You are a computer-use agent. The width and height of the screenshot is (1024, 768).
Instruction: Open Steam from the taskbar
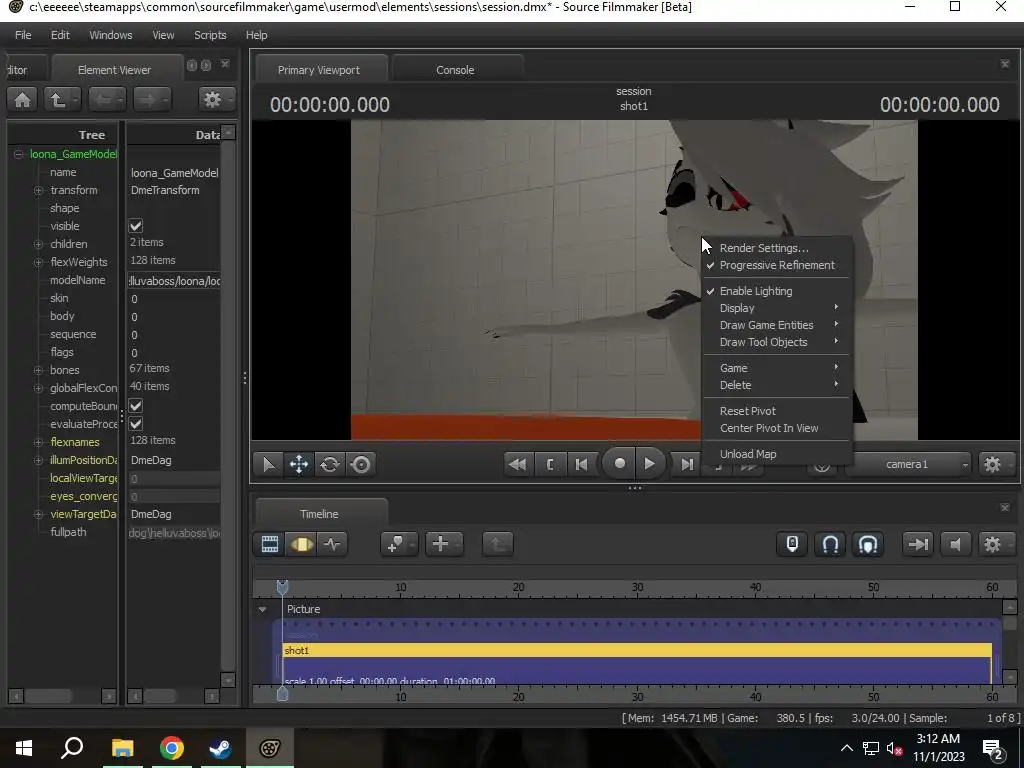[x=220, y=748]
